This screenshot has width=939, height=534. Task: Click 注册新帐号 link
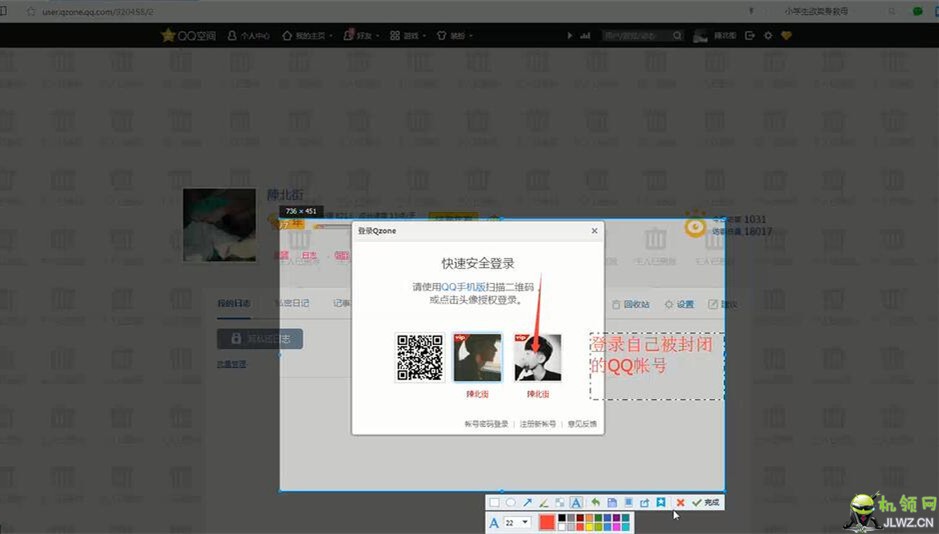[x=538, y=424]
